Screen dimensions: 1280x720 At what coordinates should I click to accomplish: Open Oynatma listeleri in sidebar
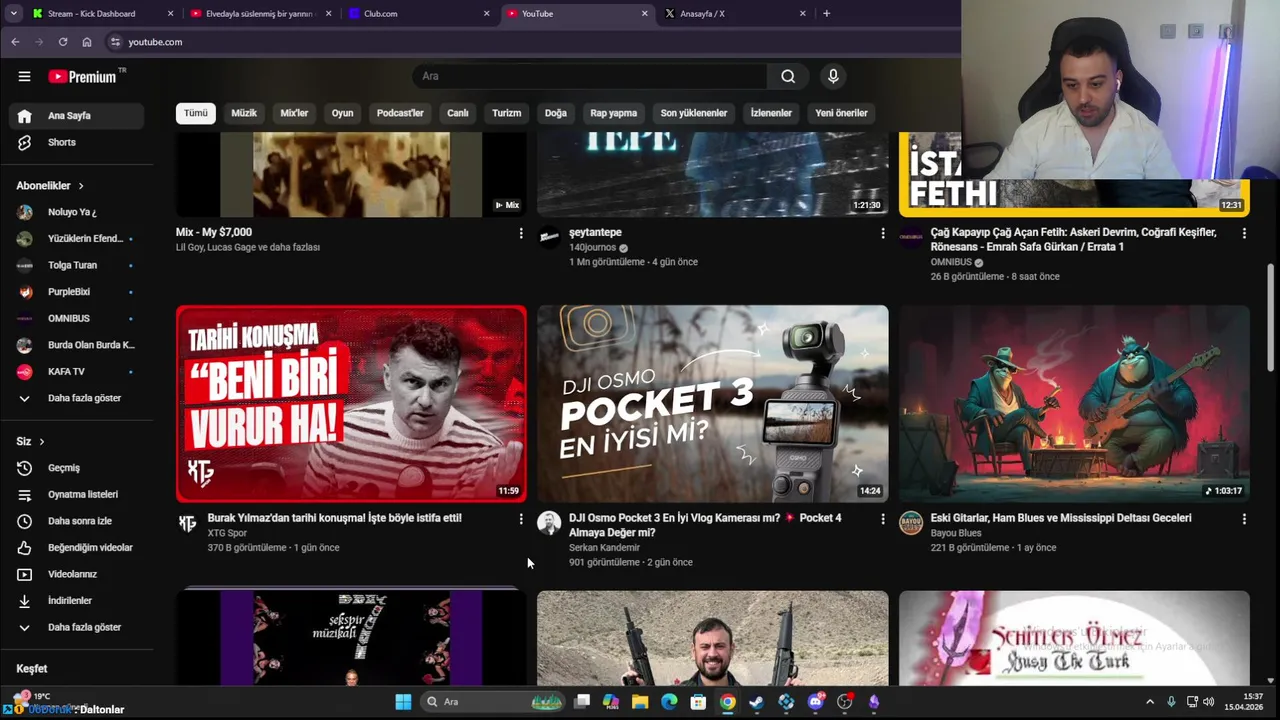[76, 494]
